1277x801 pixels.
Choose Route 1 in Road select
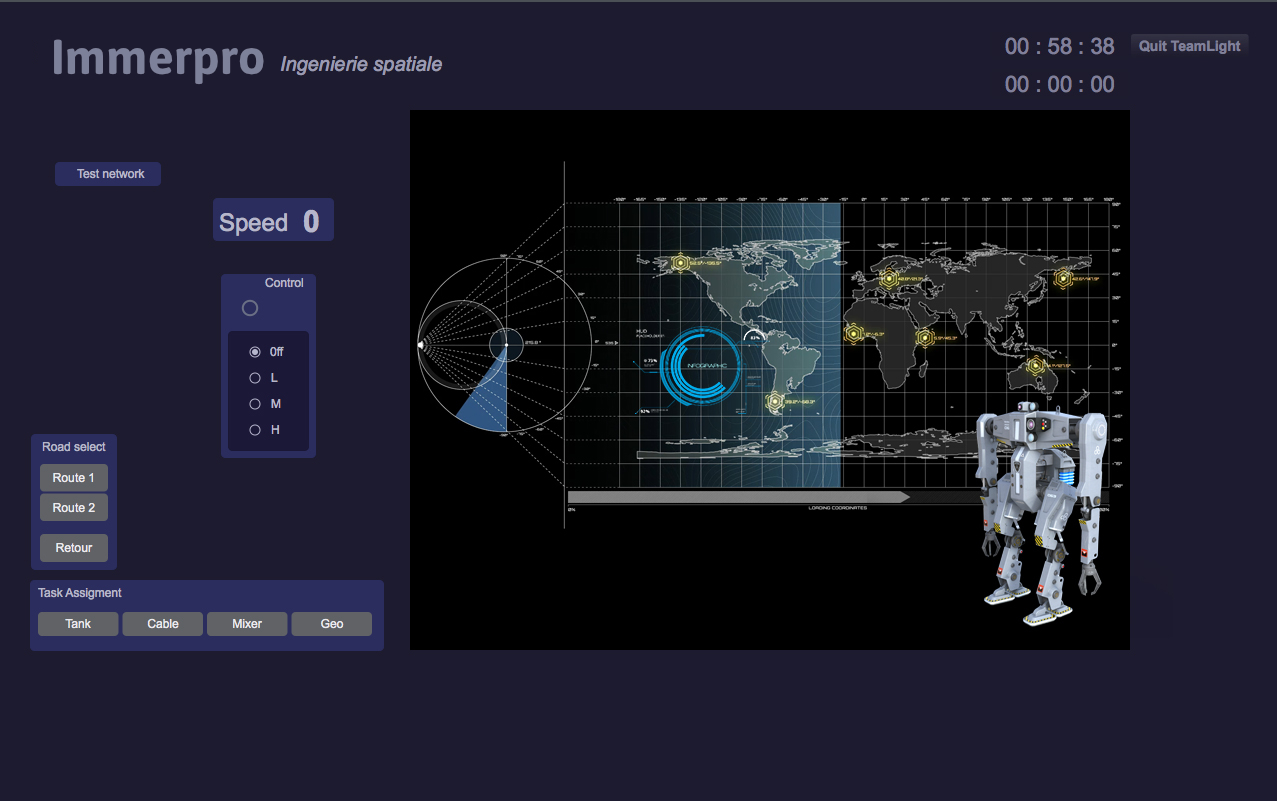pos(74,478)
